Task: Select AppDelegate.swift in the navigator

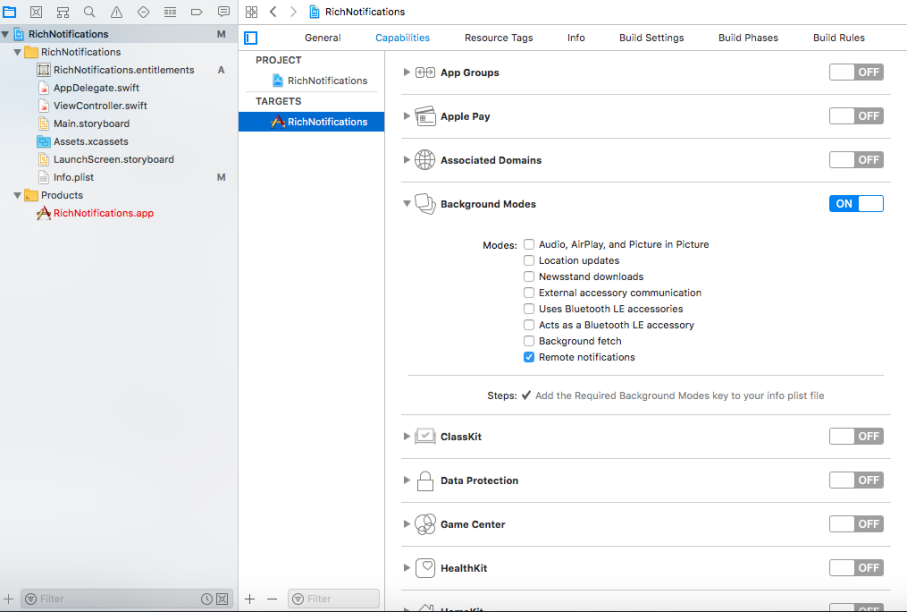Action: point(96,88)
